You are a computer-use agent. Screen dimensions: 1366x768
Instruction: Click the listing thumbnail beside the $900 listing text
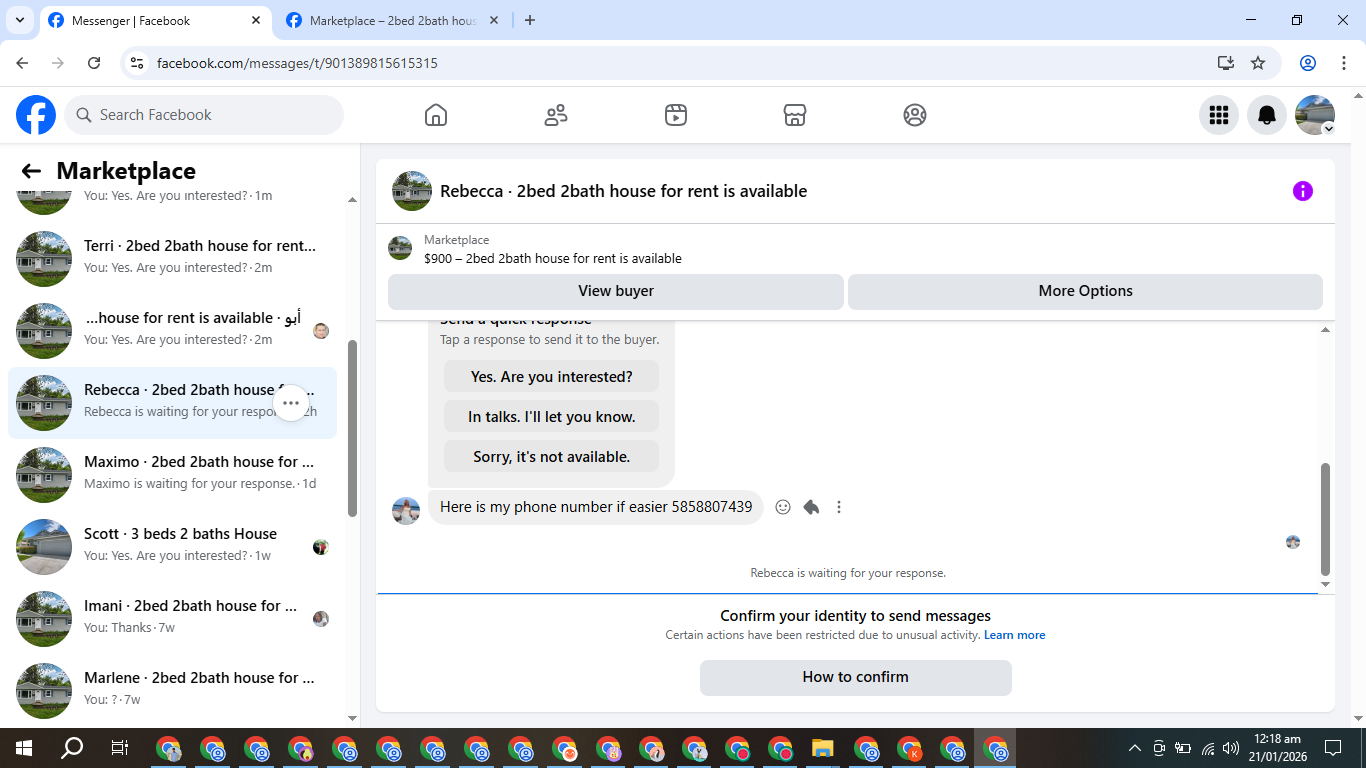click(x=400, y=248)
